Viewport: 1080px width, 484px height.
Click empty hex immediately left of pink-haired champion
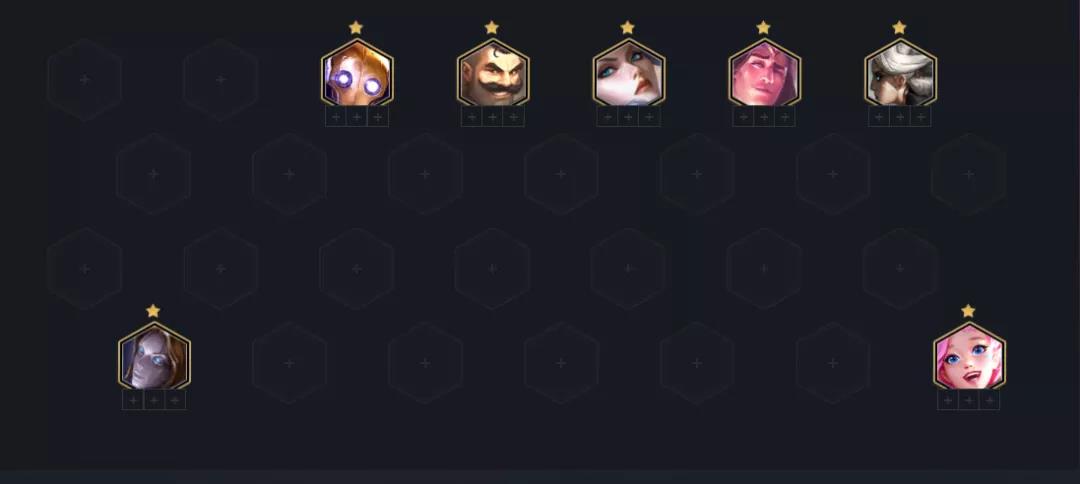point(833,363)
